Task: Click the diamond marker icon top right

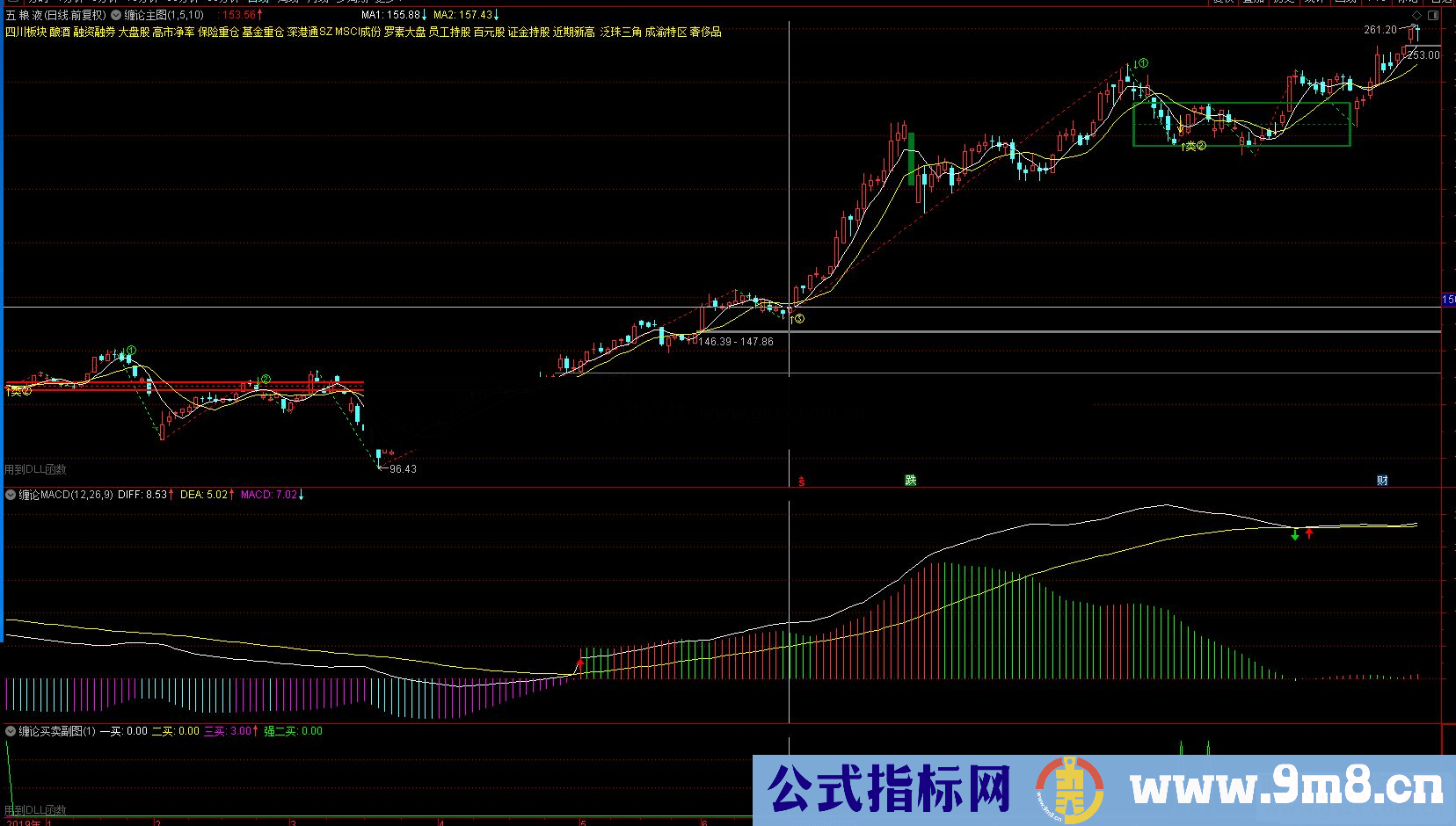Action: 1417,15
